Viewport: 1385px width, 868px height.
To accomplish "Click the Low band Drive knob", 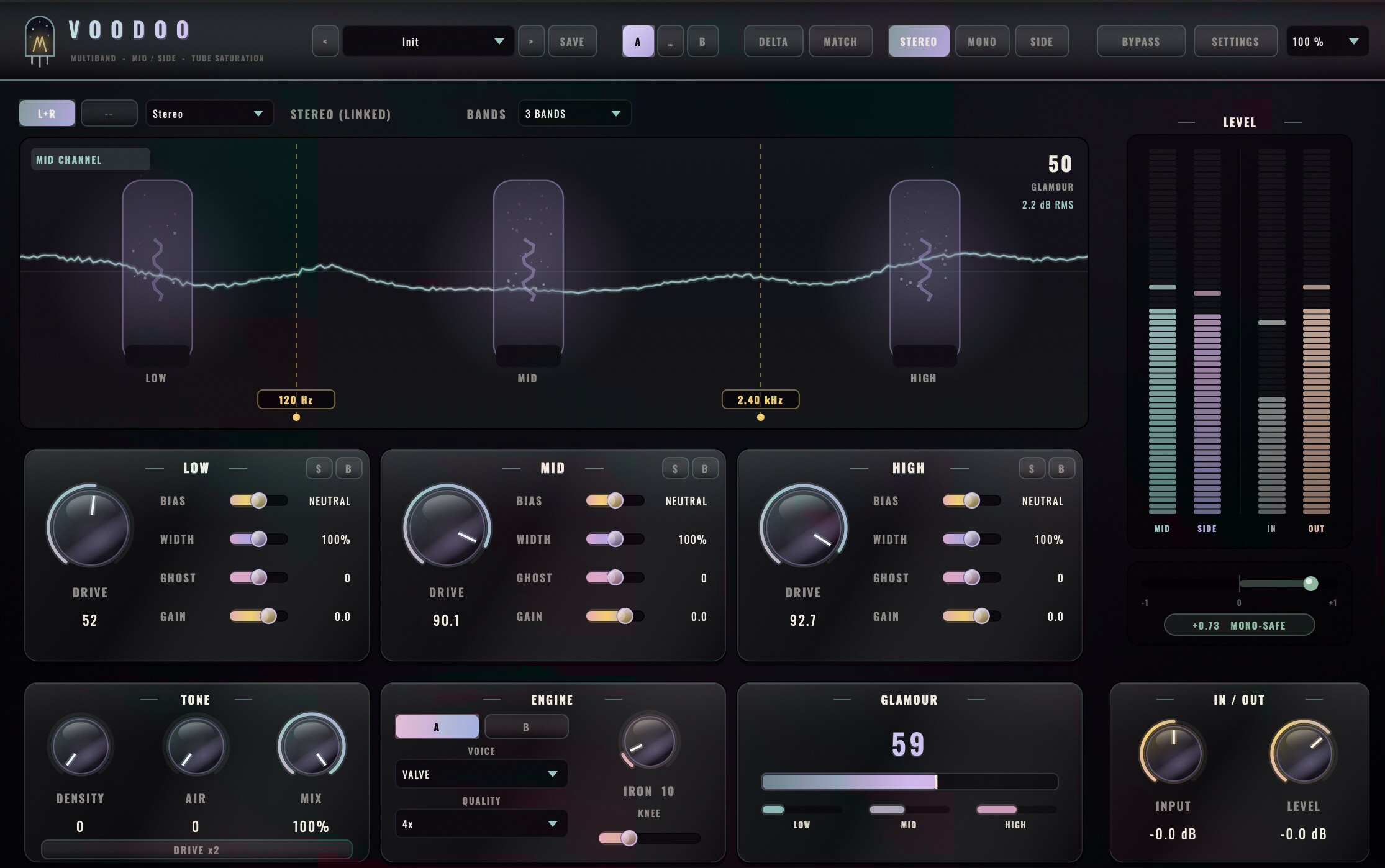I will [x=90, y=526].
